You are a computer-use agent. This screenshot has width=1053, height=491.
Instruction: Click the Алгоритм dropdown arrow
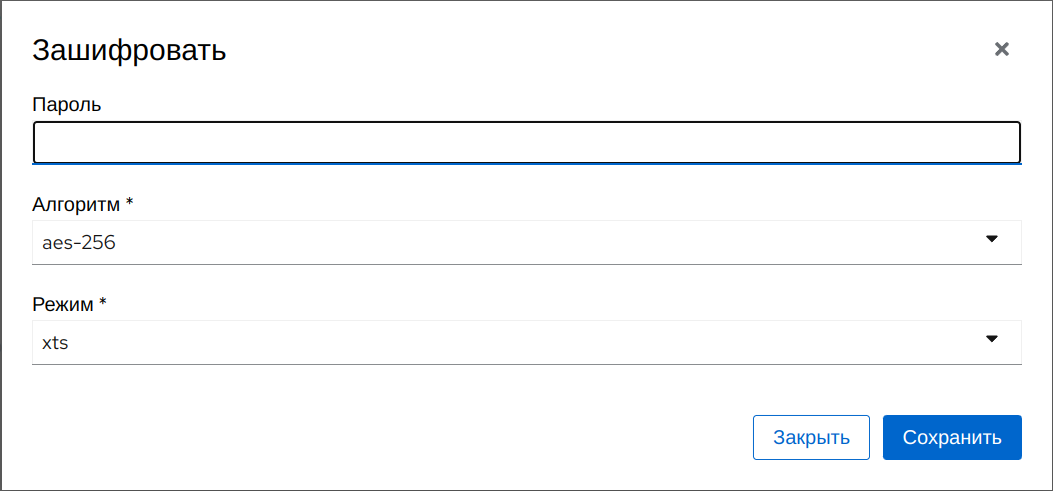point(992,239)
